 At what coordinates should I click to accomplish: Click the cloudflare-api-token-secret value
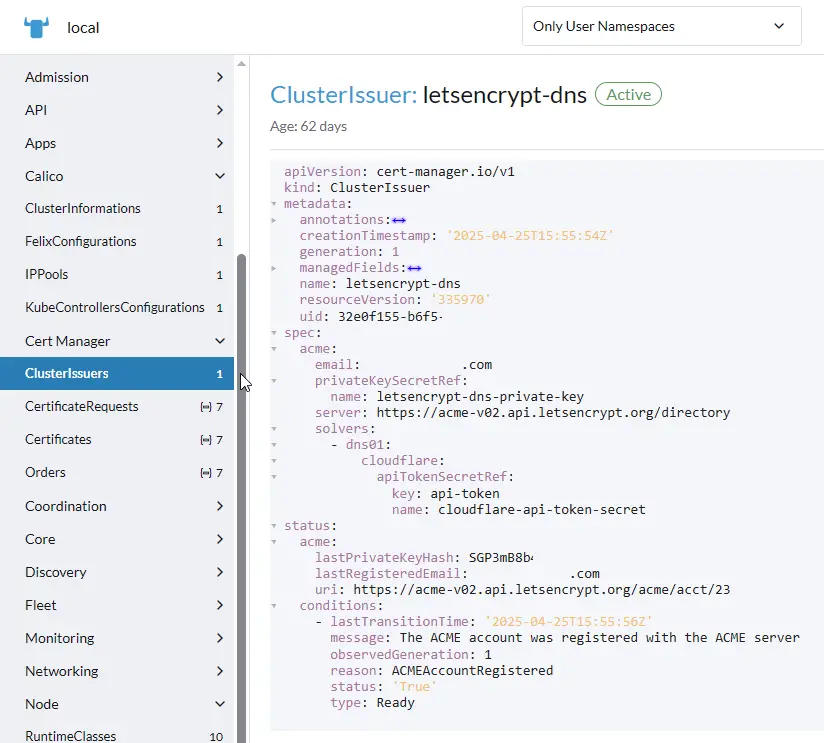[542, 510]
